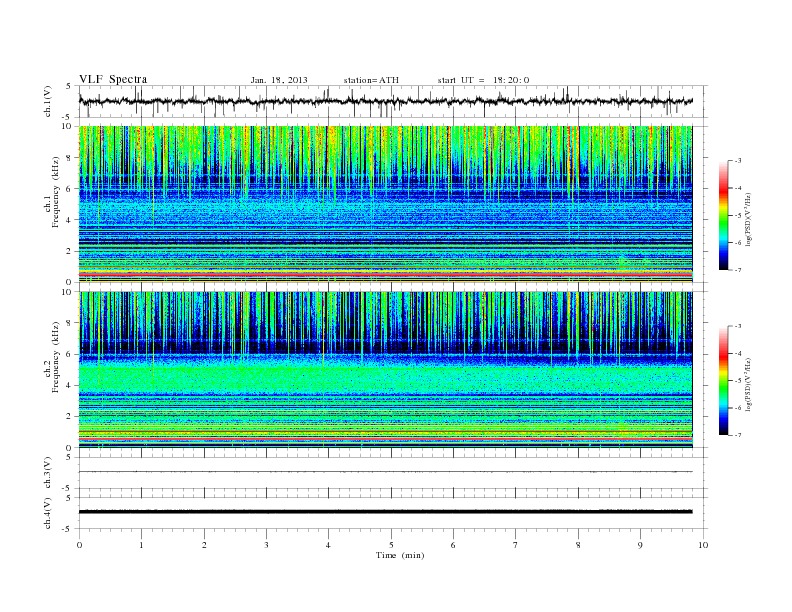The image size is (792, 612).
Task: Click the 'VLF Spectra' title text
Action: coord(113,79)
